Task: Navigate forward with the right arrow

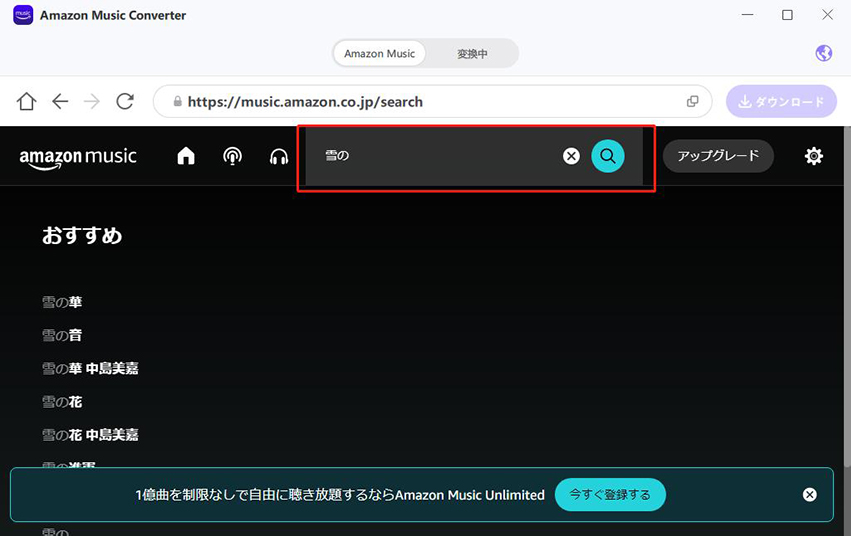Action: tap(92, 101)
